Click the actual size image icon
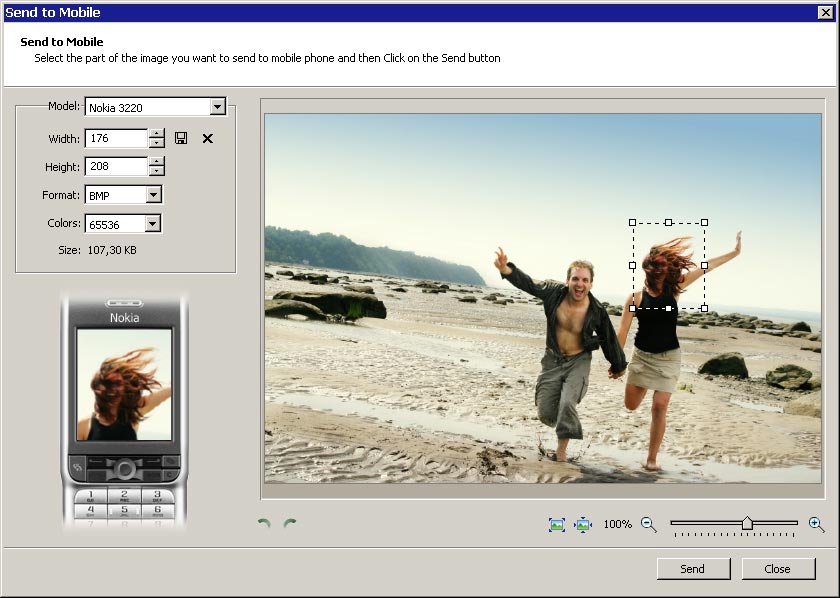Viewport: 840px width, 598px height. pos(583,524)
